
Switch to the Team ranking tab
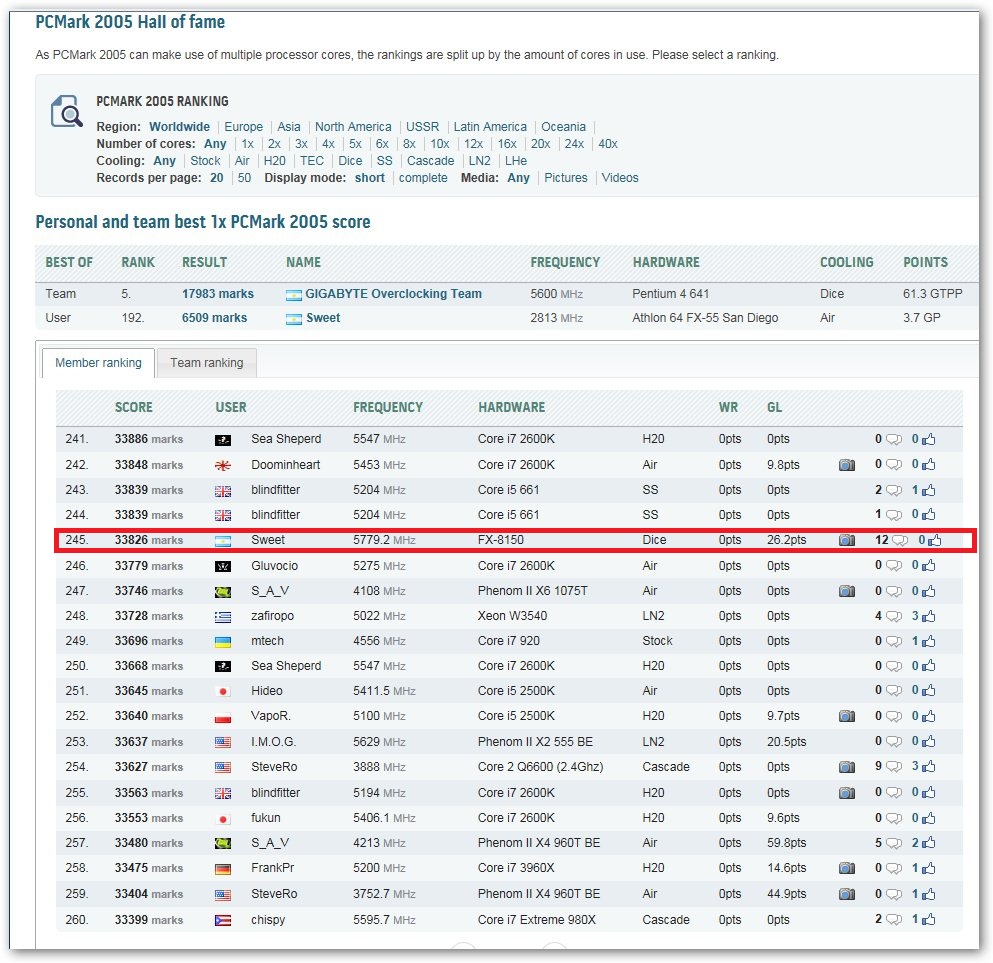[206, 363]
